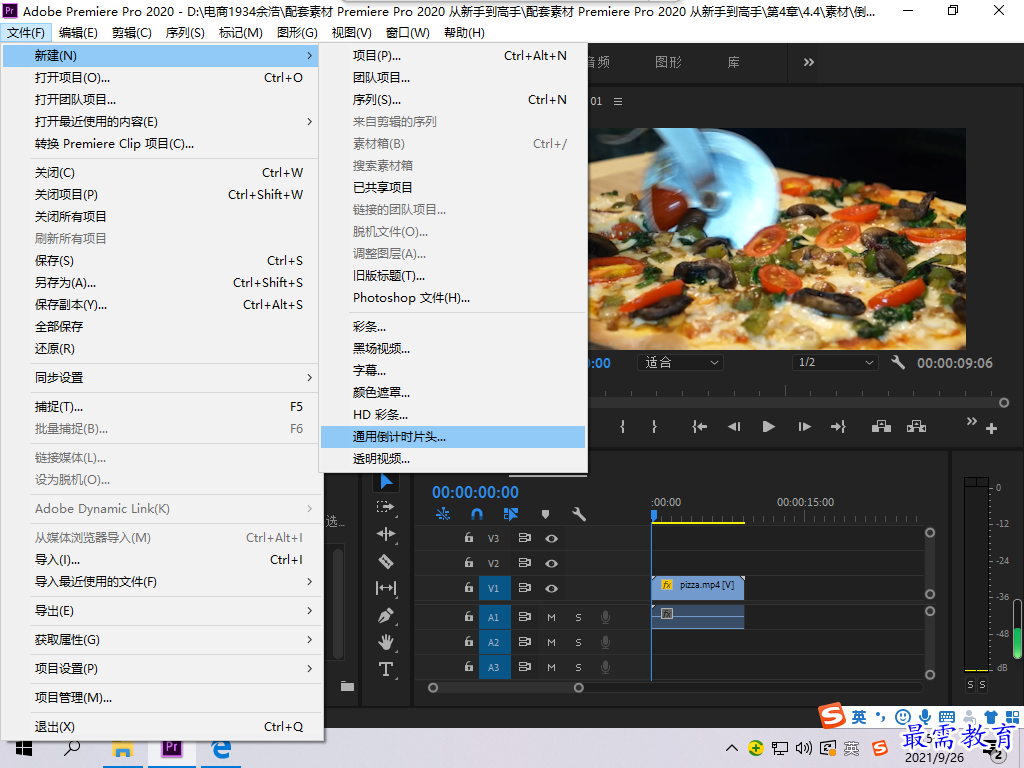Switch to 库 workspace tab
Screen dimensions: 1024x768
click(733, 62)
